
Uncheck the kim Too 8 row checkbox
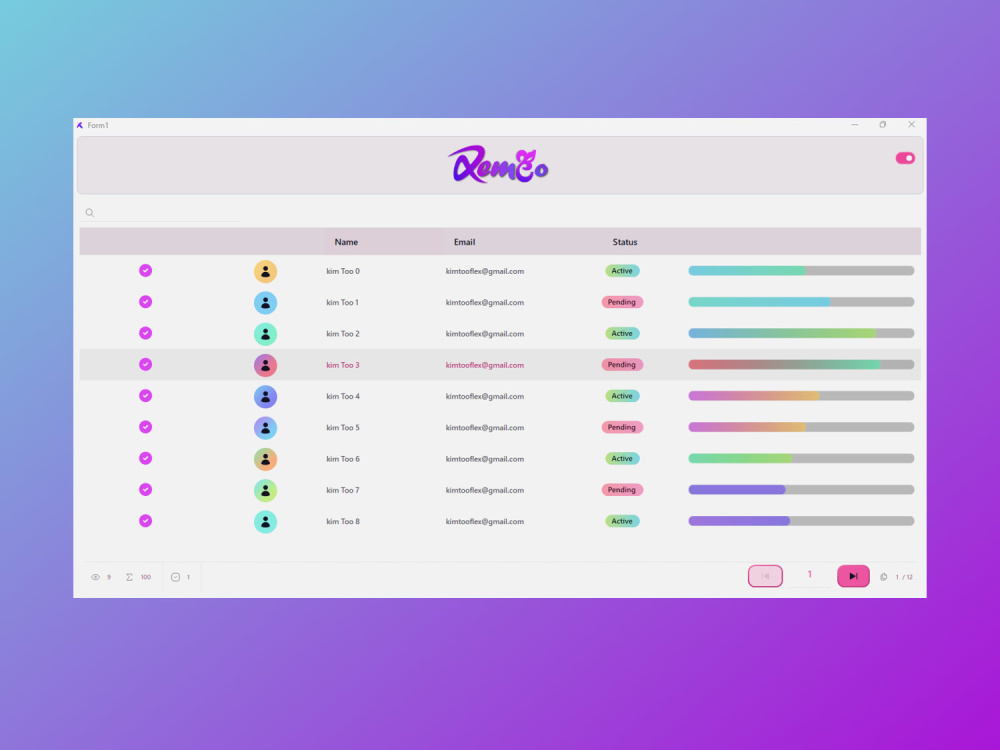click(145, 520)
